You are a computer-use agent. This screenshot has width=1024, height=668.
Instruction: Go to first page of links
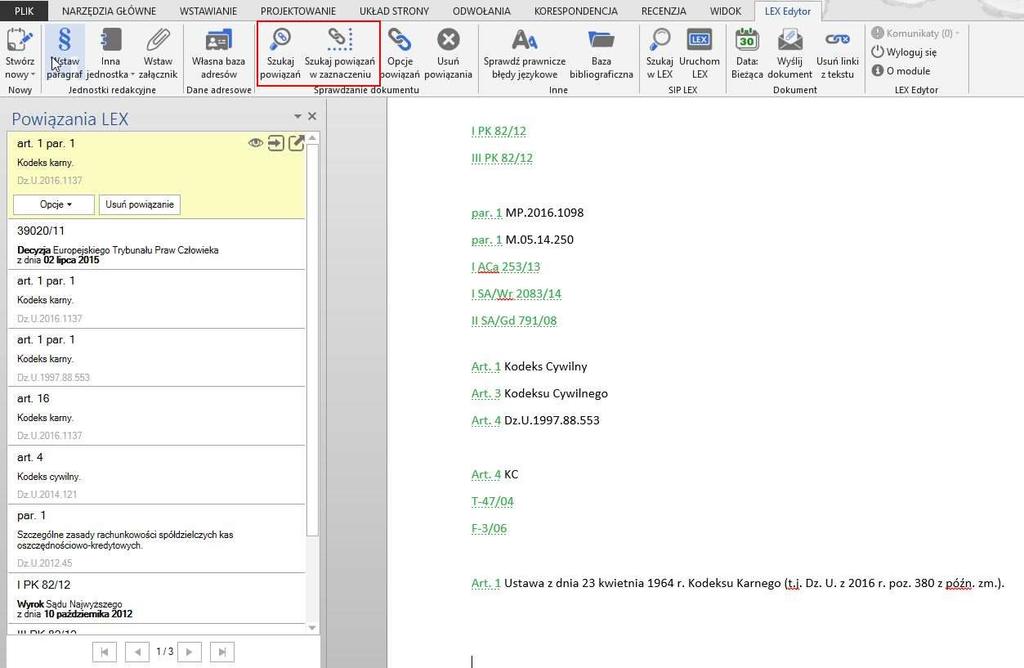[104, 652]
